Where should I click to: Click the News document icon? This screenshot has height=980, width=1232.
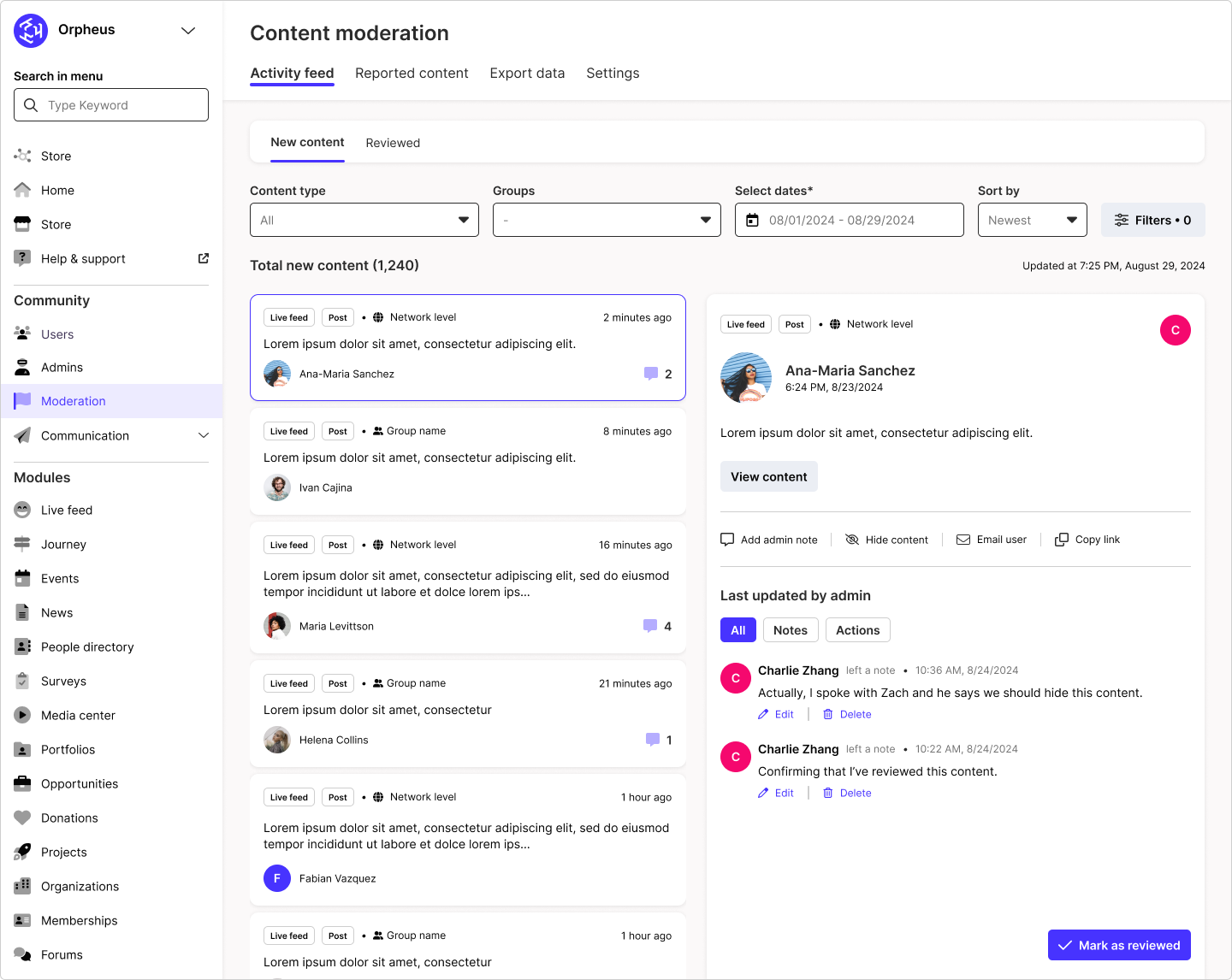[22, 612]
